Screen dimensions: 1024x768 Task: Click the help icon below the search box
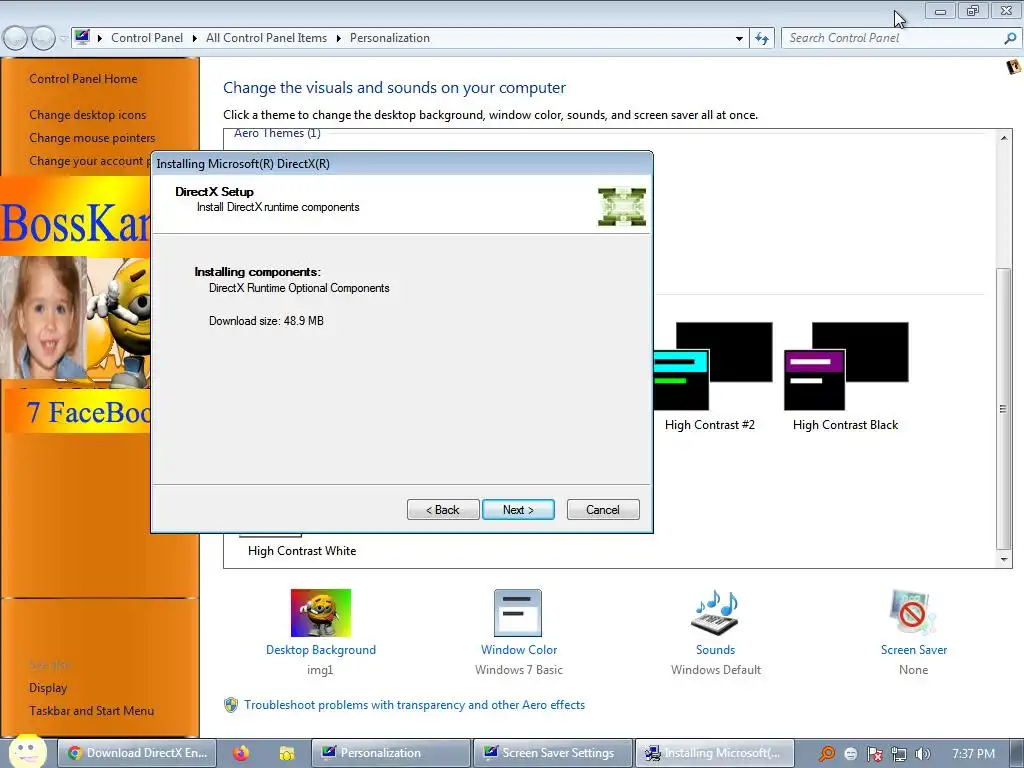tap(1014, 67)
